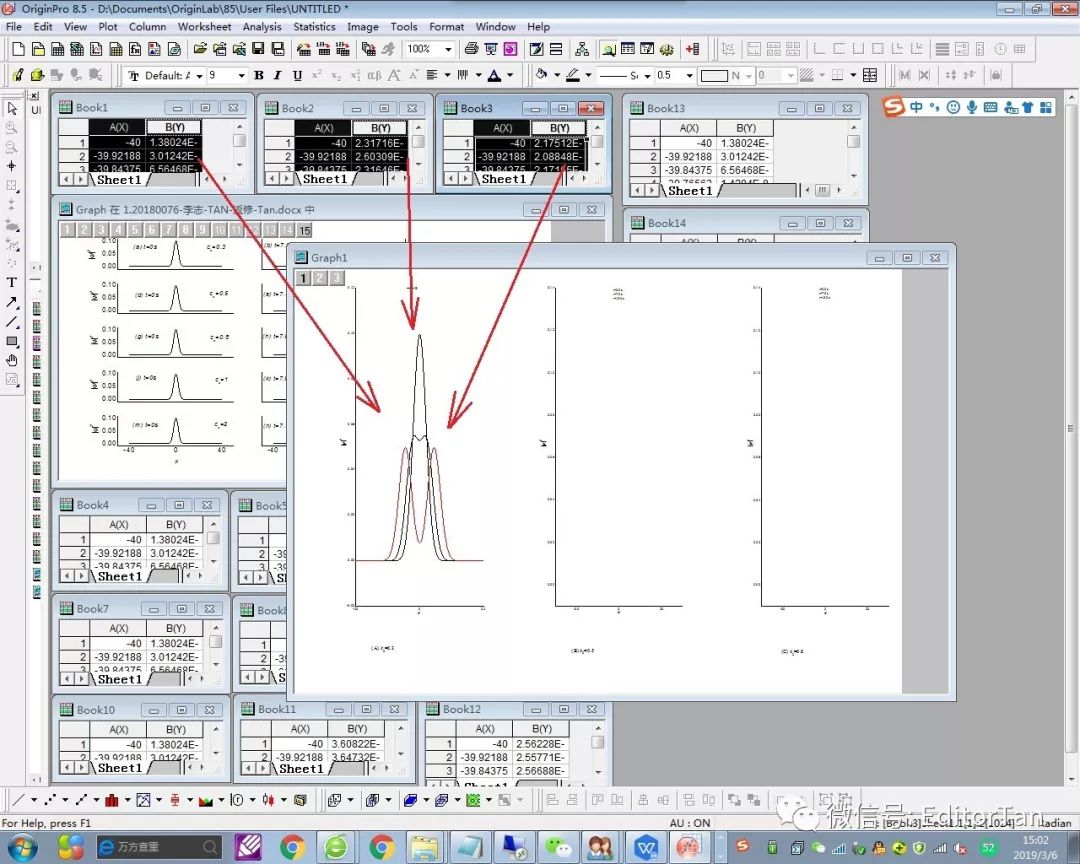The width and height of the screenshot is (1080, 864).
Task: Toggle Superscript formatting
Action: 316,75
